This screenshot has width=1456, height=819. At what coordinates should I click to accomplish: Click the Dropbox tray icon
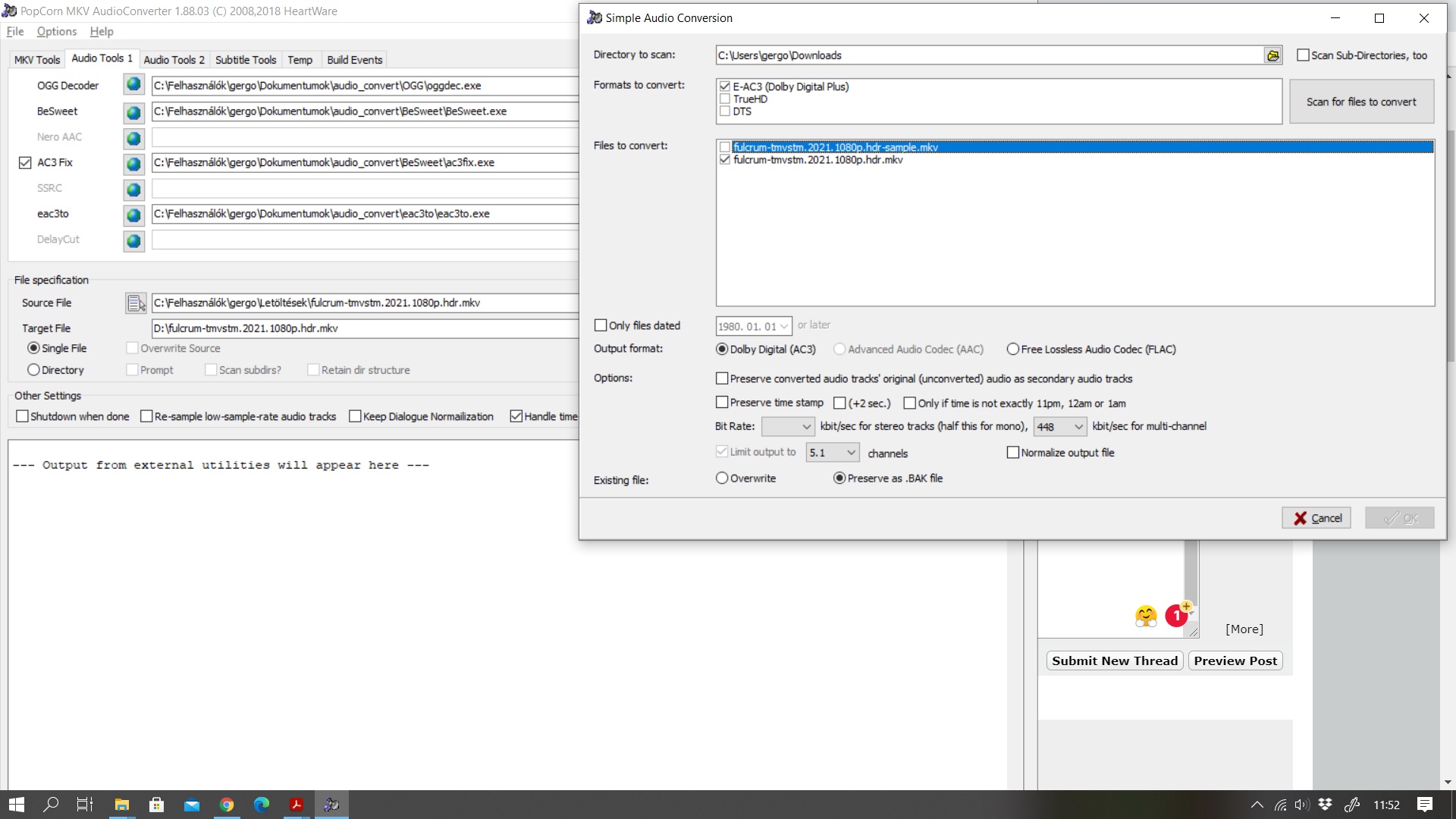click(1325, 805)
